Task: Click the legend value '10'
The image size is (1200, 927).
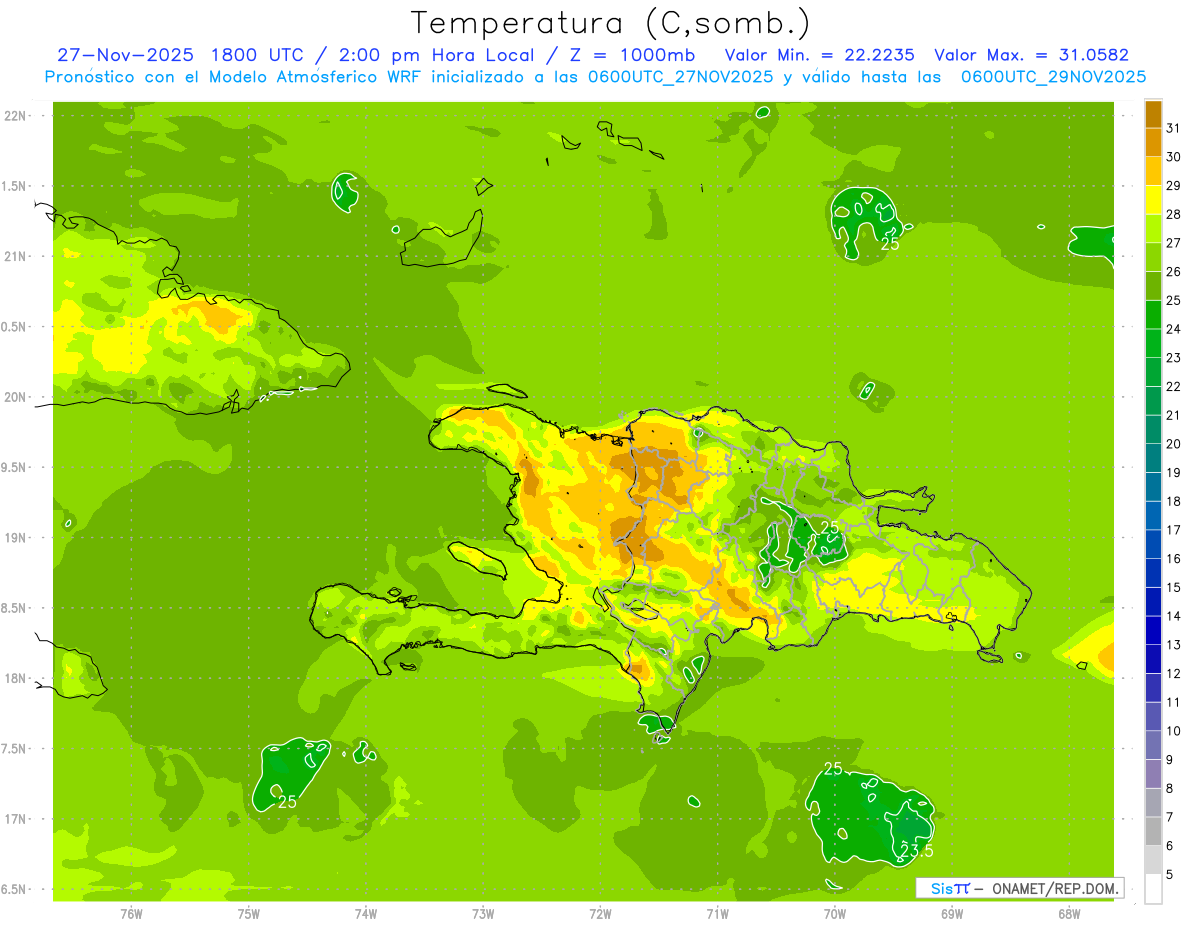Action: (x=1173, y=731)
